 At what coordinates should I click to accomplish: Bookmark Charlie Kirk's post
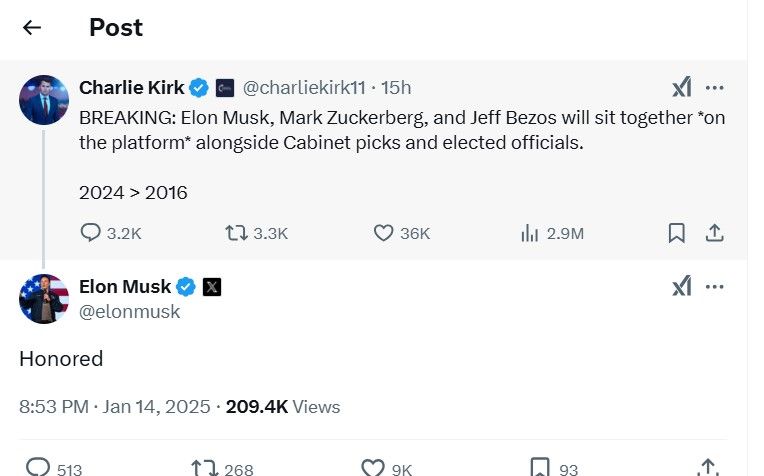pos(676,233)
